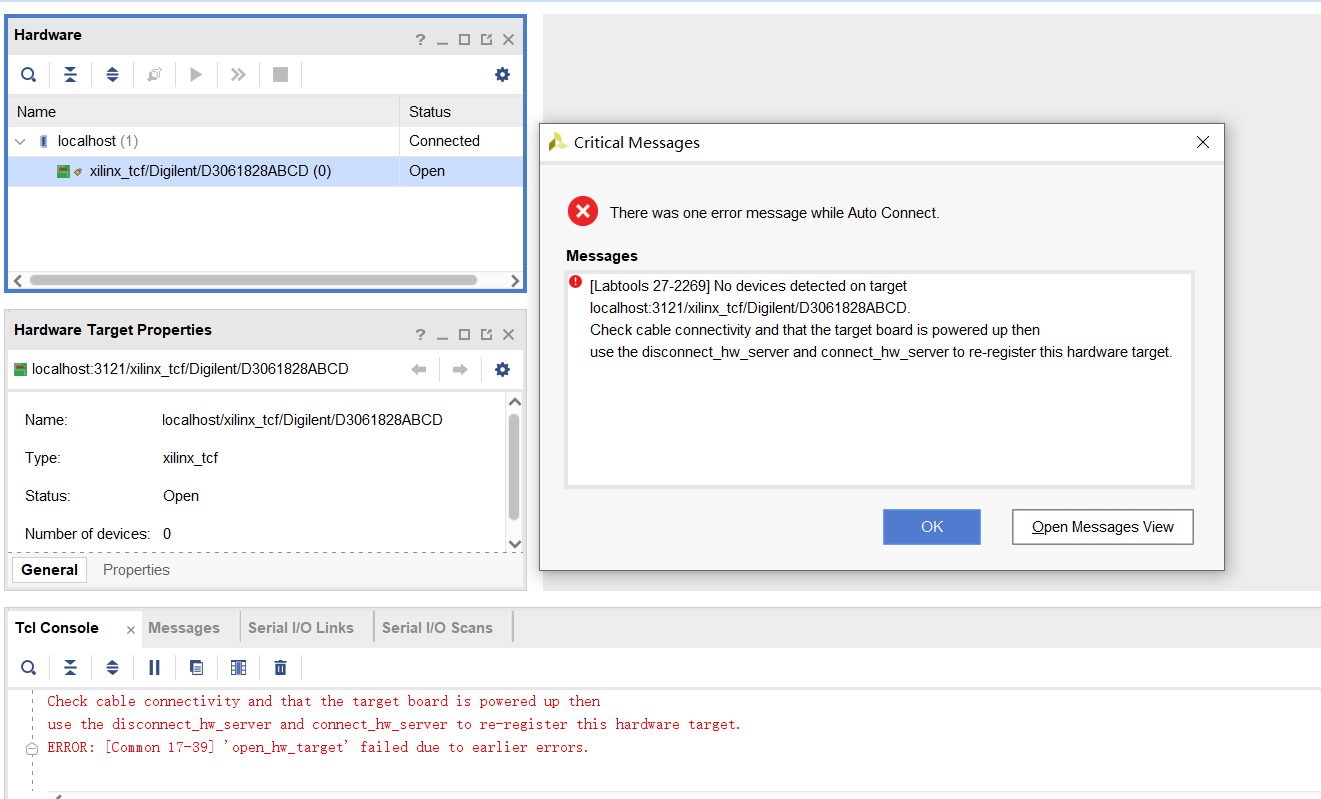
Task: Click Name value localhost/xilinx_tcf/Digilent/D3061828ABCD
Action: [302, 420]
